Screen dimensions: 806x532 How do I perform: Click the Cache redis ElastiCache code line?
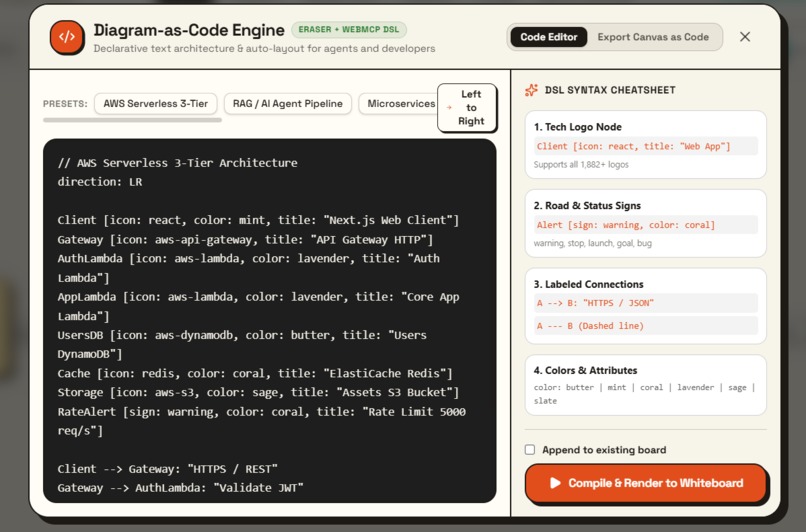pos(255,373)
